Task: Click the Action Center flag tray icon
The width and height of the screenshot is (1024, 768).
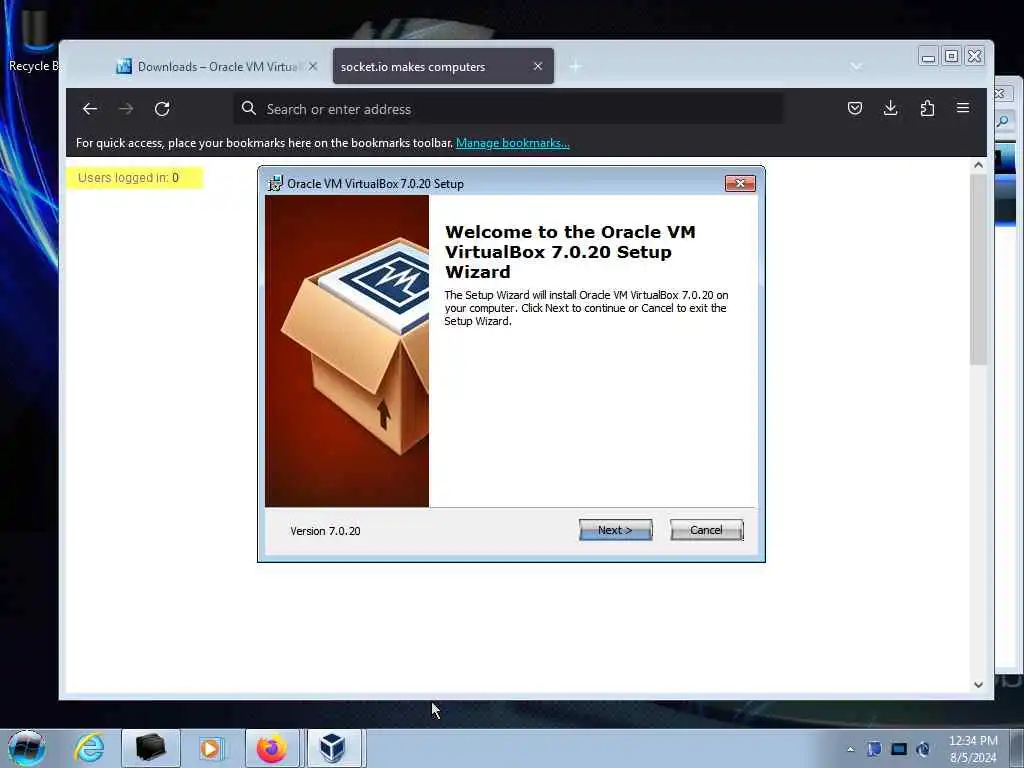Action: (x=874, y=749)
